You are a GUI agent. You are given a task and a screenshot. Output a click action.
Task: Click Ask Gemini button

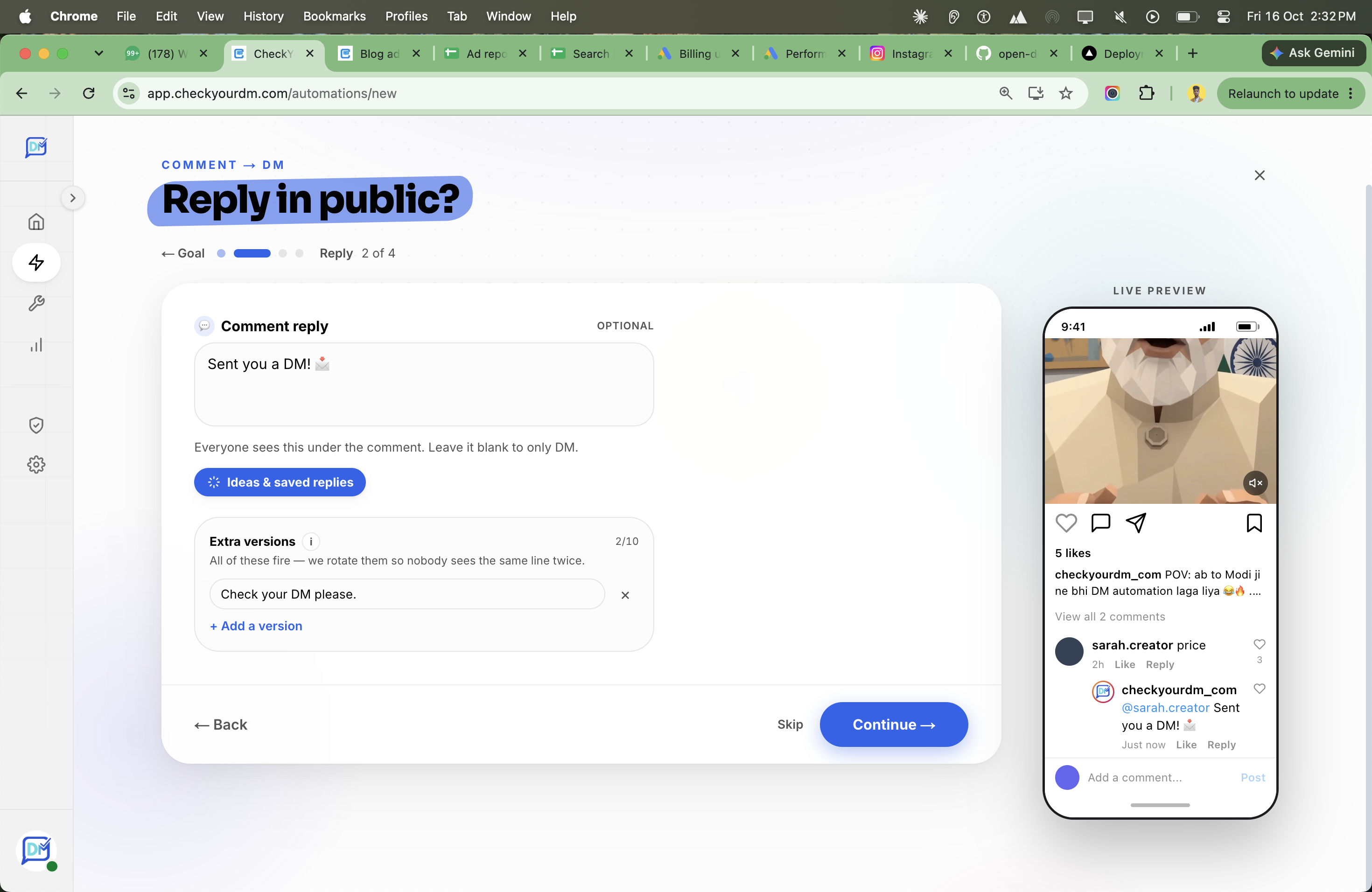coord(1313,53)
